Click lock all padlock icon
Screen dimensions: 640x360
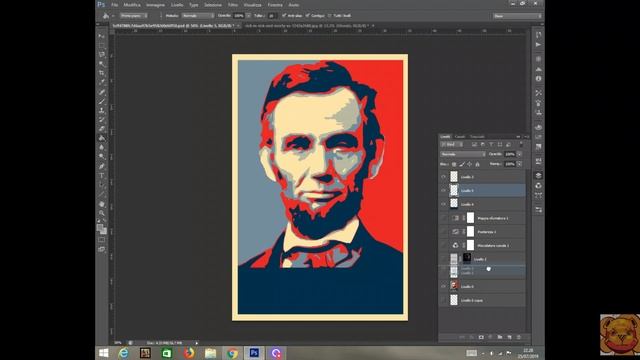click(477, 164)
